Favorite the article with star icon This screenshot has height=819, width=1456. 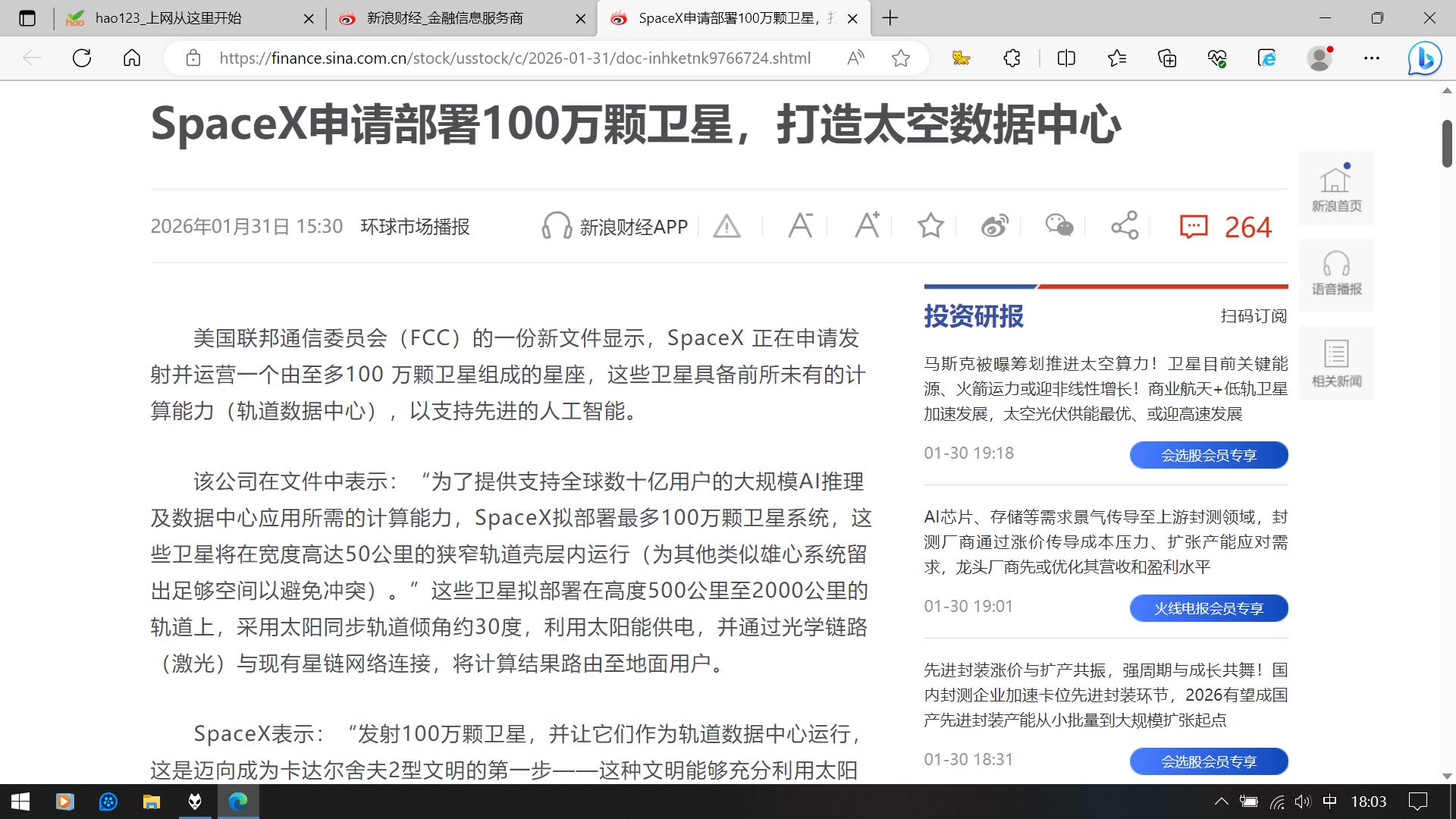[x=930, y=226]
